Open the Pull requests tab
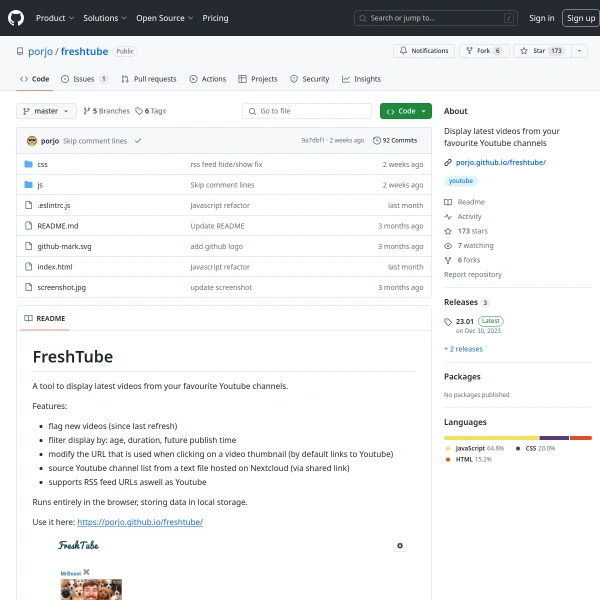600x600 pixels. pyautogui.click(x=149, y=79)
